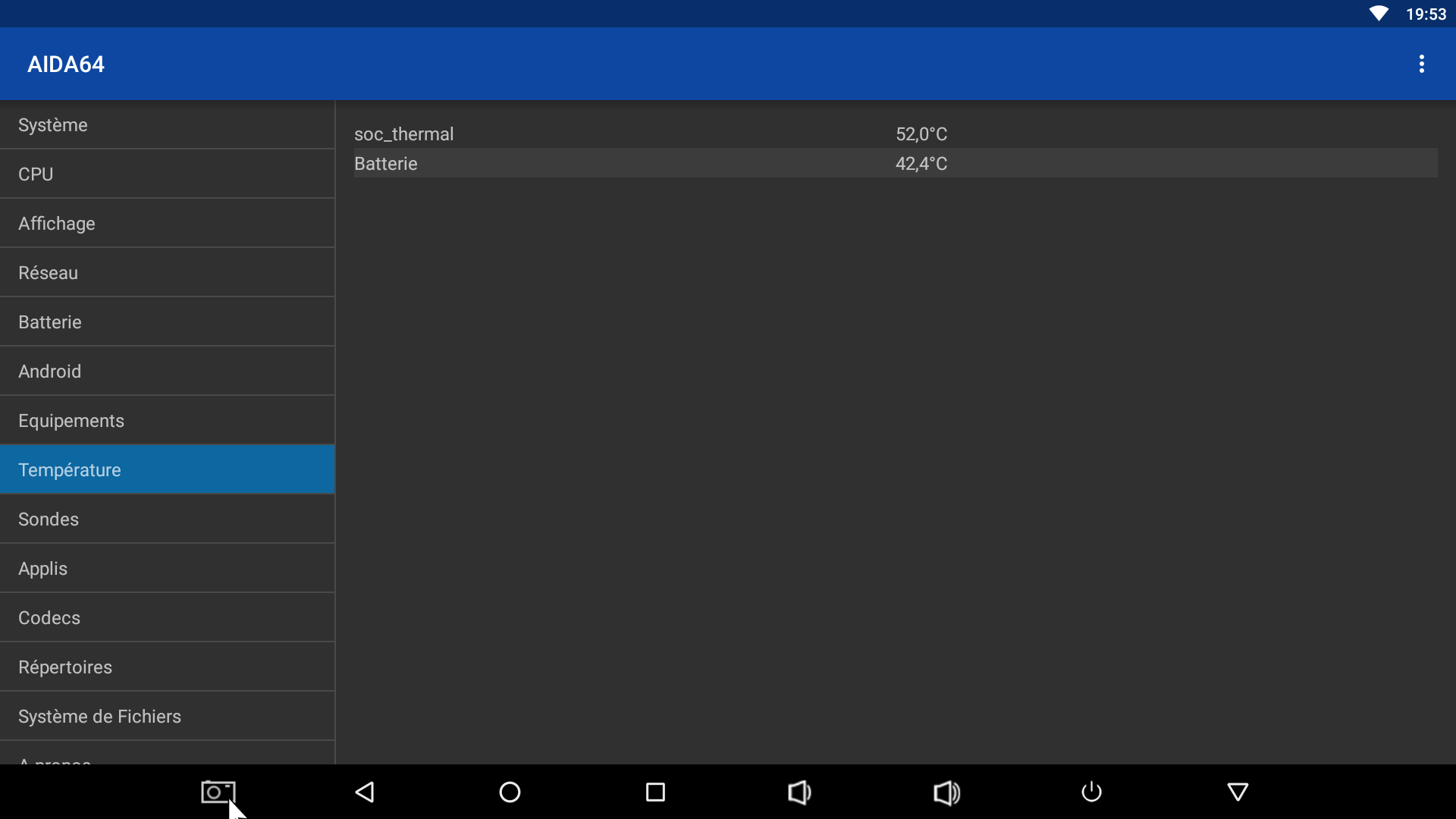Show the Equipements page

pyautogui.click(x=167, y=420)
